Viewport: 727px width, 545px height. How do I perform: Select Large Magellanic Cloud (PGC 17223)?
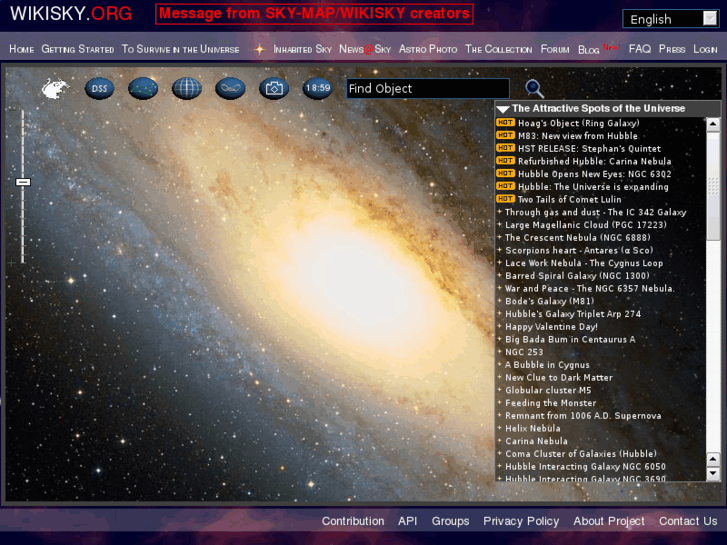tap(586, 225)
